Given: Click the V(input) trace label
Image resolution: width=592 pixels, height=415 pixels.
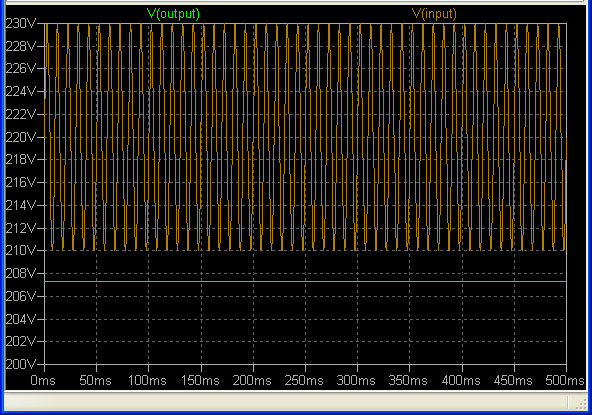Looking at the screenshot, I should click(434, 14).
